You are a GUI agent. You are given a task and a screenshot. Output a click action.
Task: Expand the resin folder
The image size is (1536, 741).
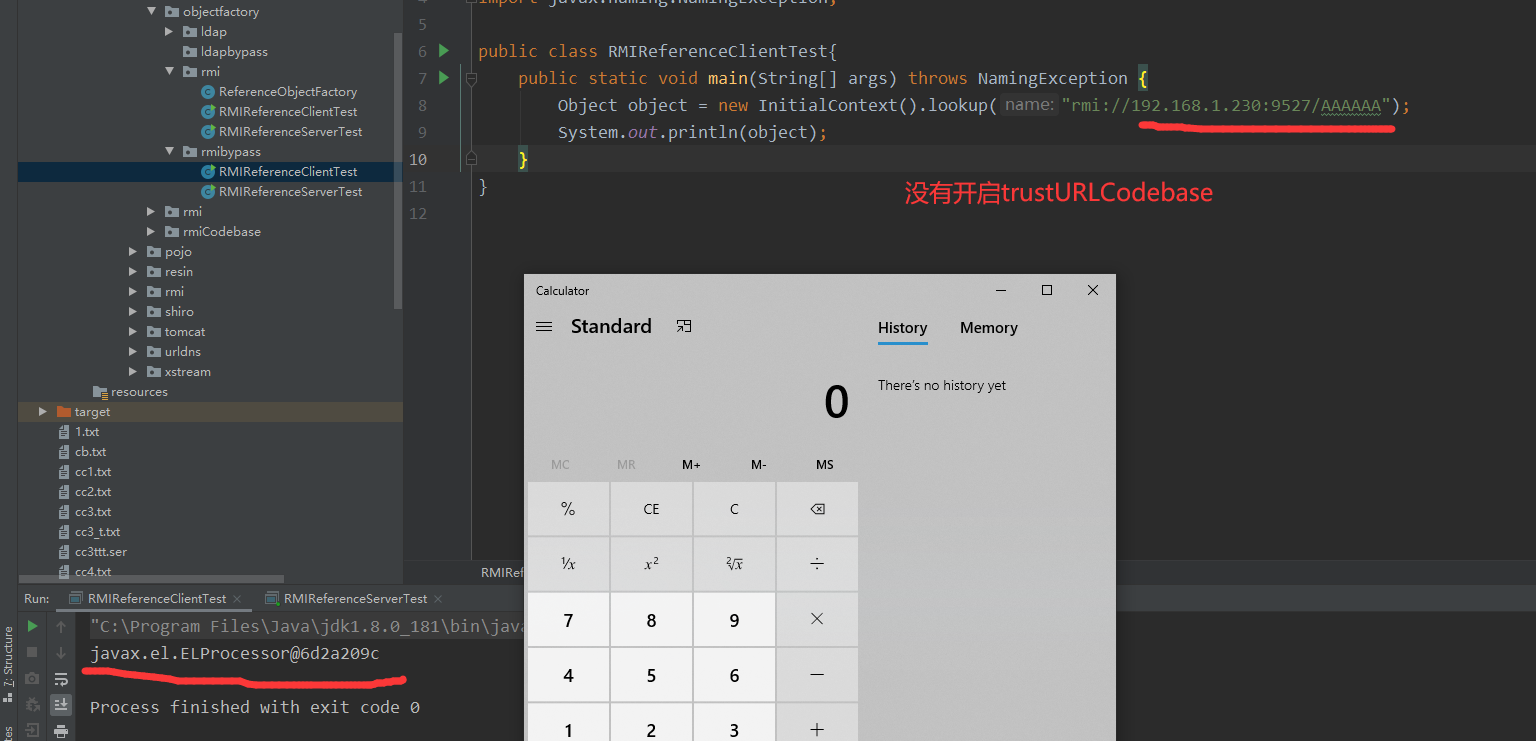point(134,272)
